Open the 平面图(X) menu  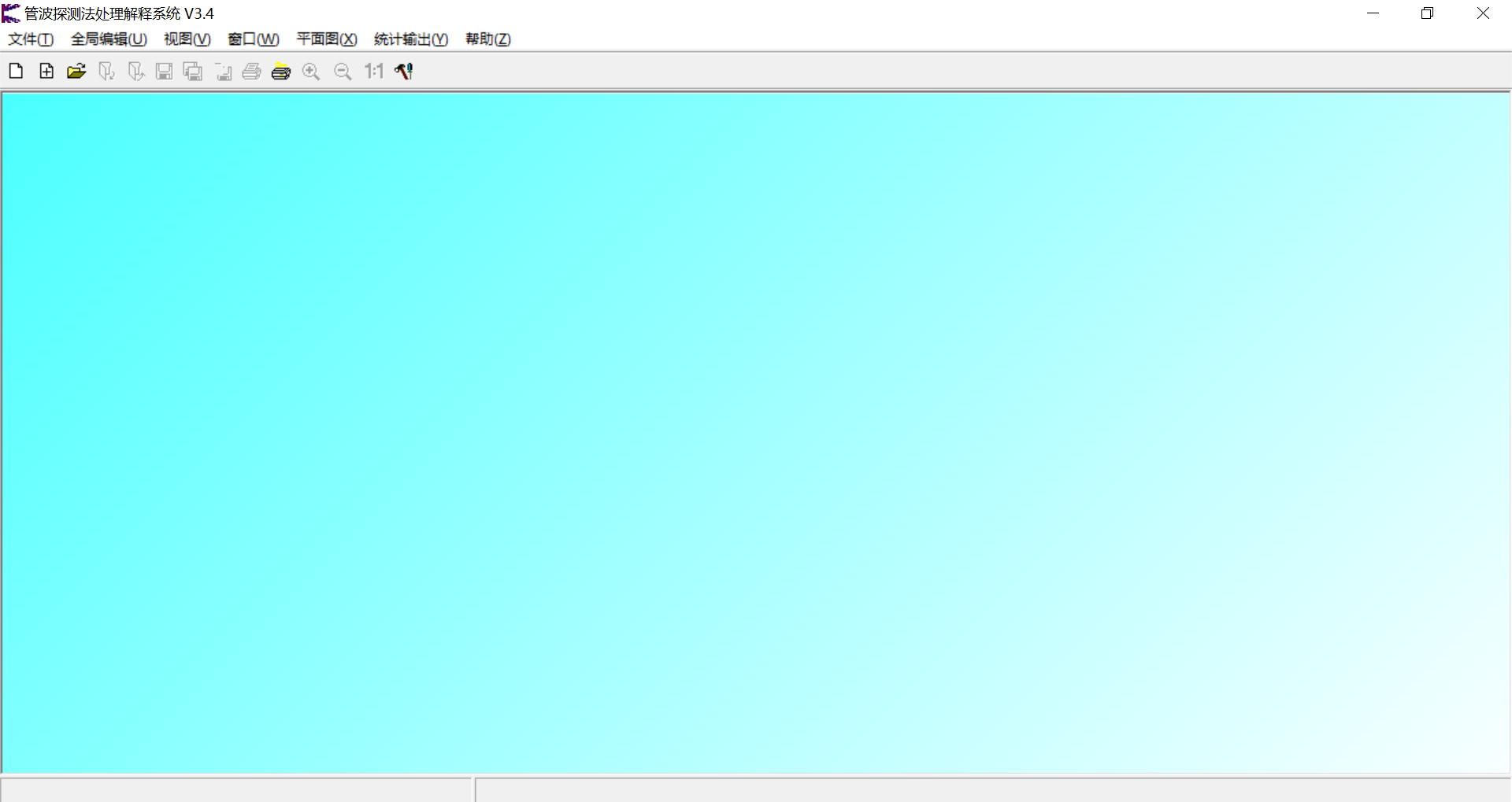(x=327, y=39)
